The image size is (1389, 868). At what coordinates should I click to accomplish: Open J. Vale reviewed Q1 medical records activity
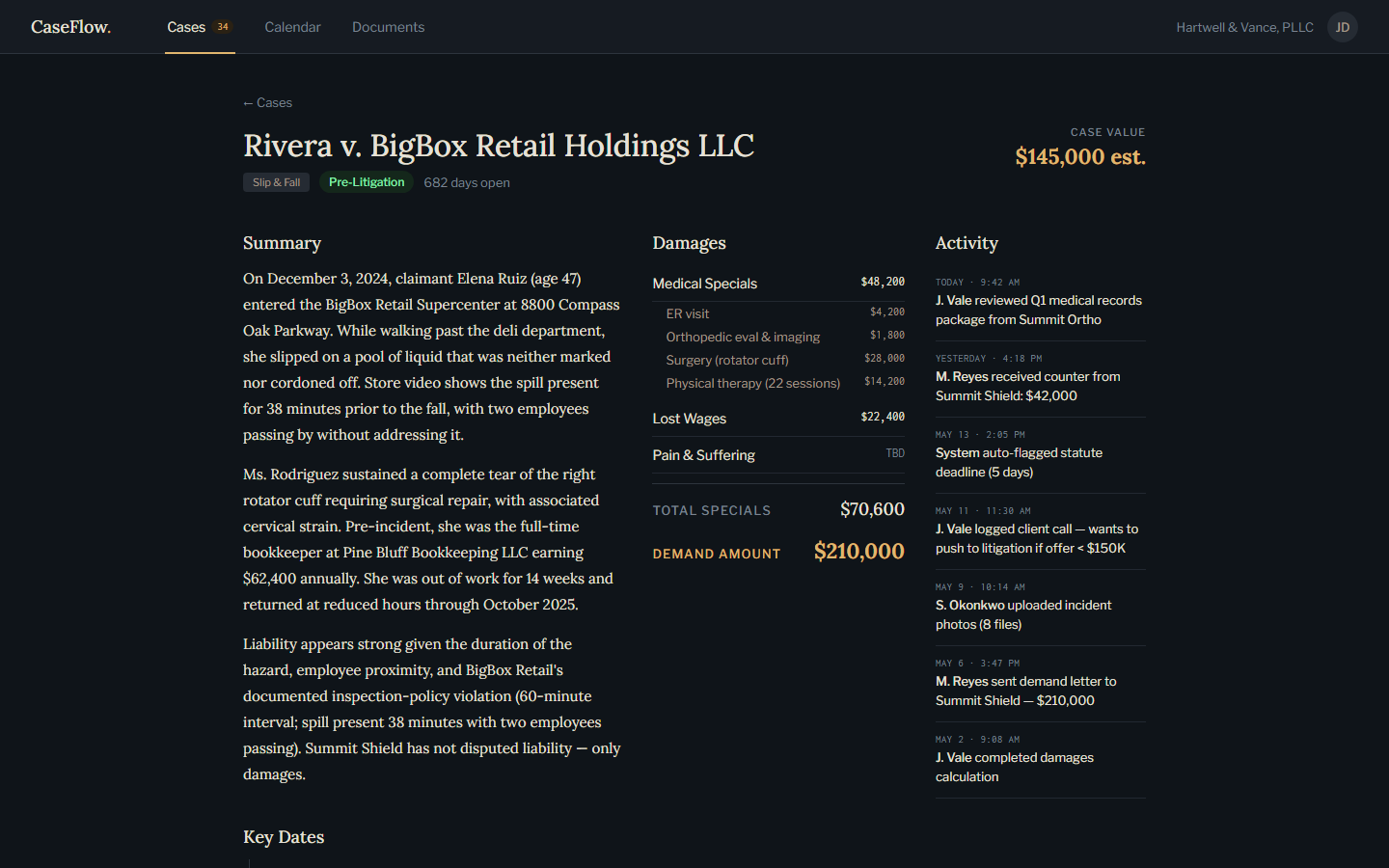[x=1040, y=301]
